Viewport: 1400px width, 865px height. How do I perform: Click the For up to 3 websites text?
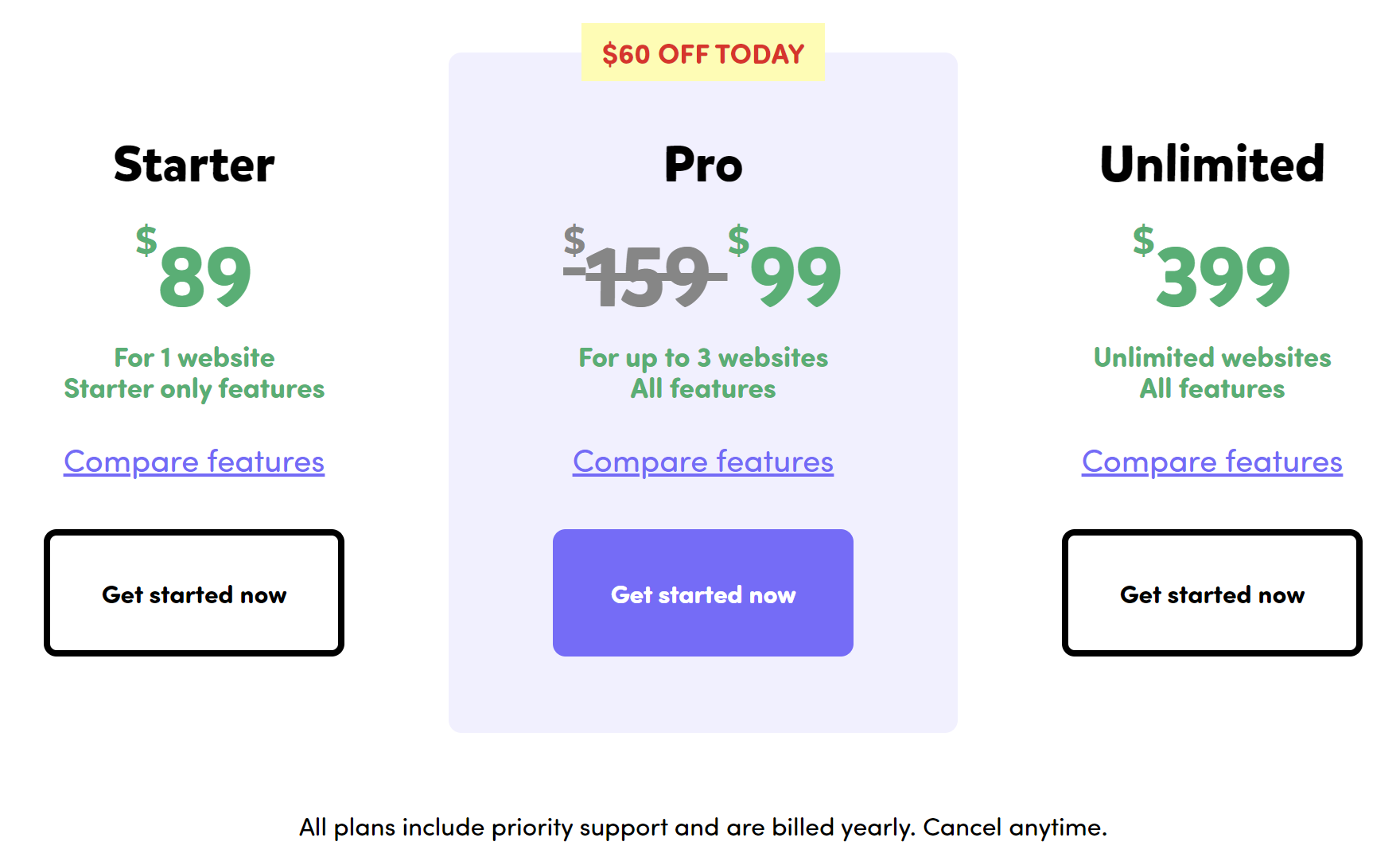(x=702, y=358)
